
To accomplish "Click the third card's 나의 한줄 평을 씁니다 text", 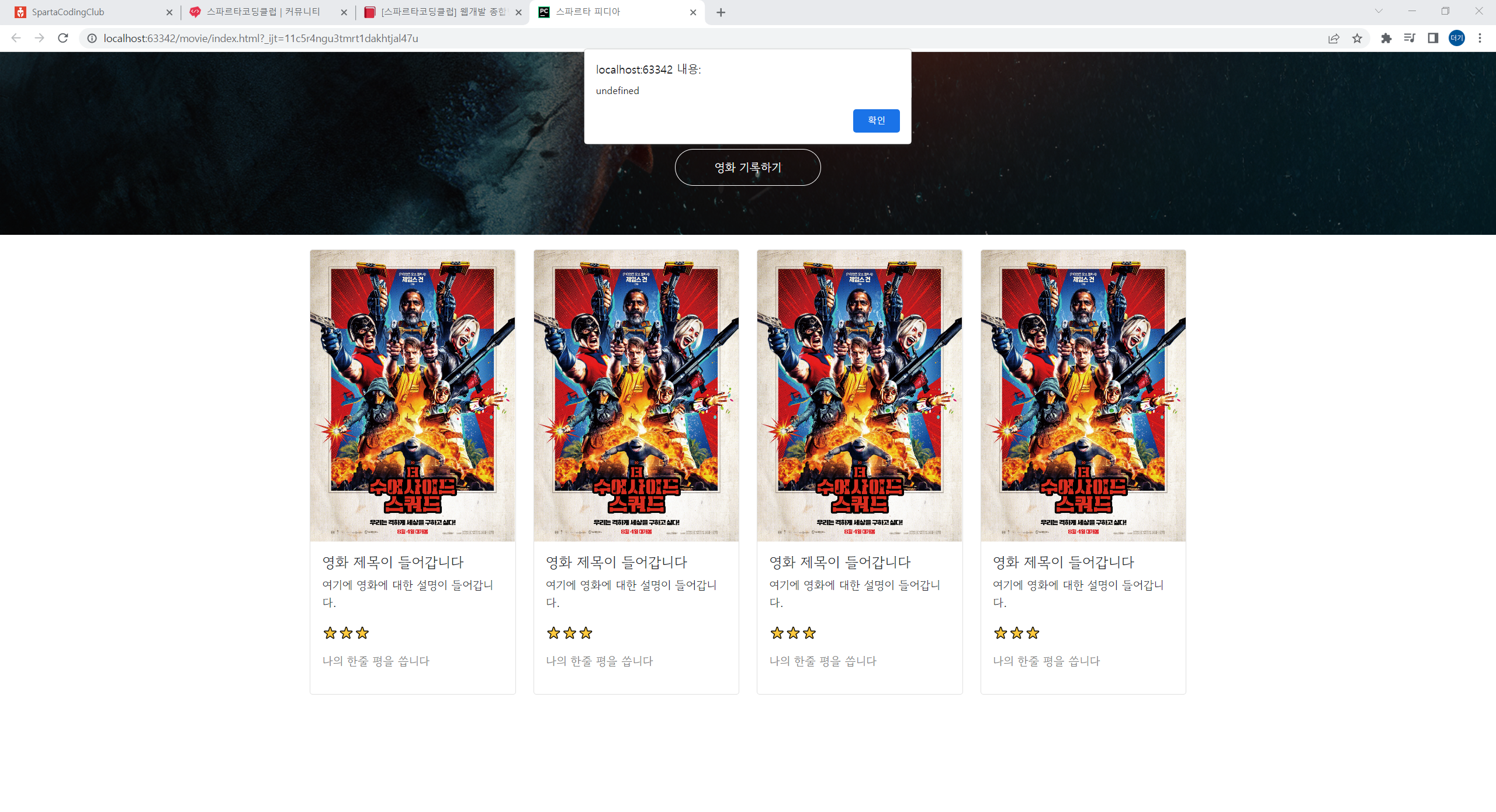I will click(x=823, y=661).
